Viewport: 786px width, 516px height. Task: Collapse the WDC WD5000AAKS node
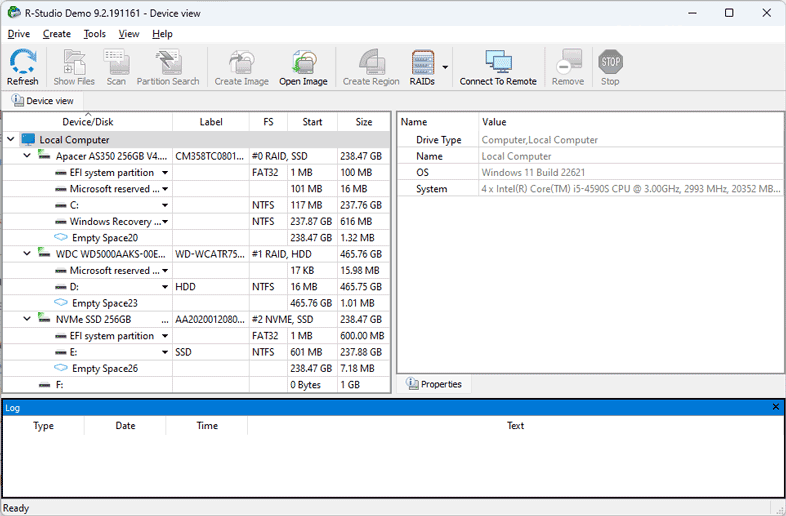tap(27, 254)
